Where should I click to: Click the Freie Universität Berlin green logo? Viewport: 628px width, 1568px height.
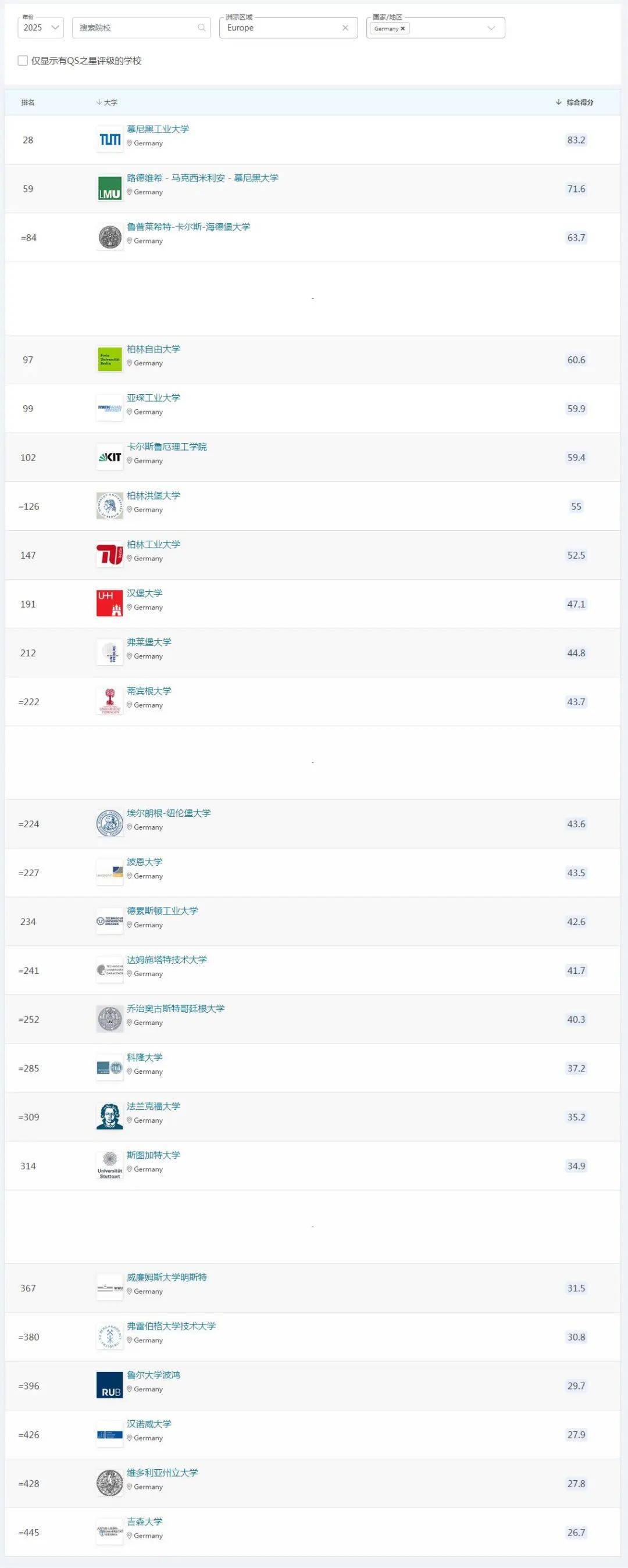[x=109, y=360]
